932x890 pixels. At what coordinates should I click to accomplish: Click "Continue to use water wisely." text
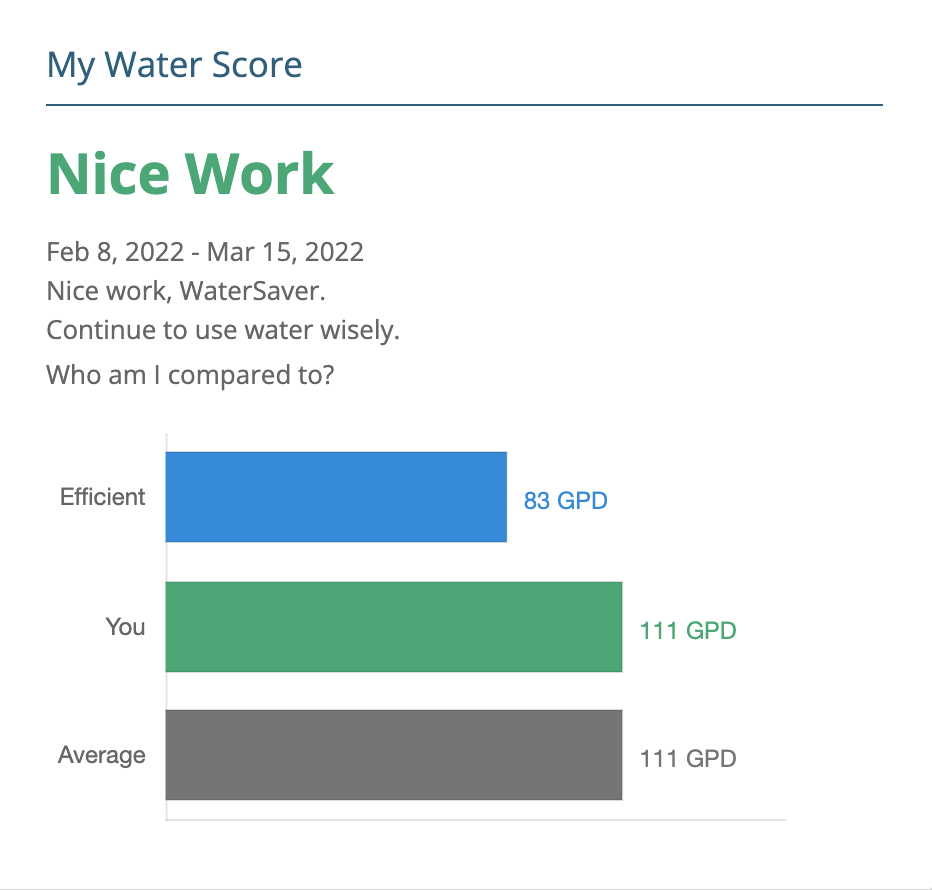(x=223, y=331)
